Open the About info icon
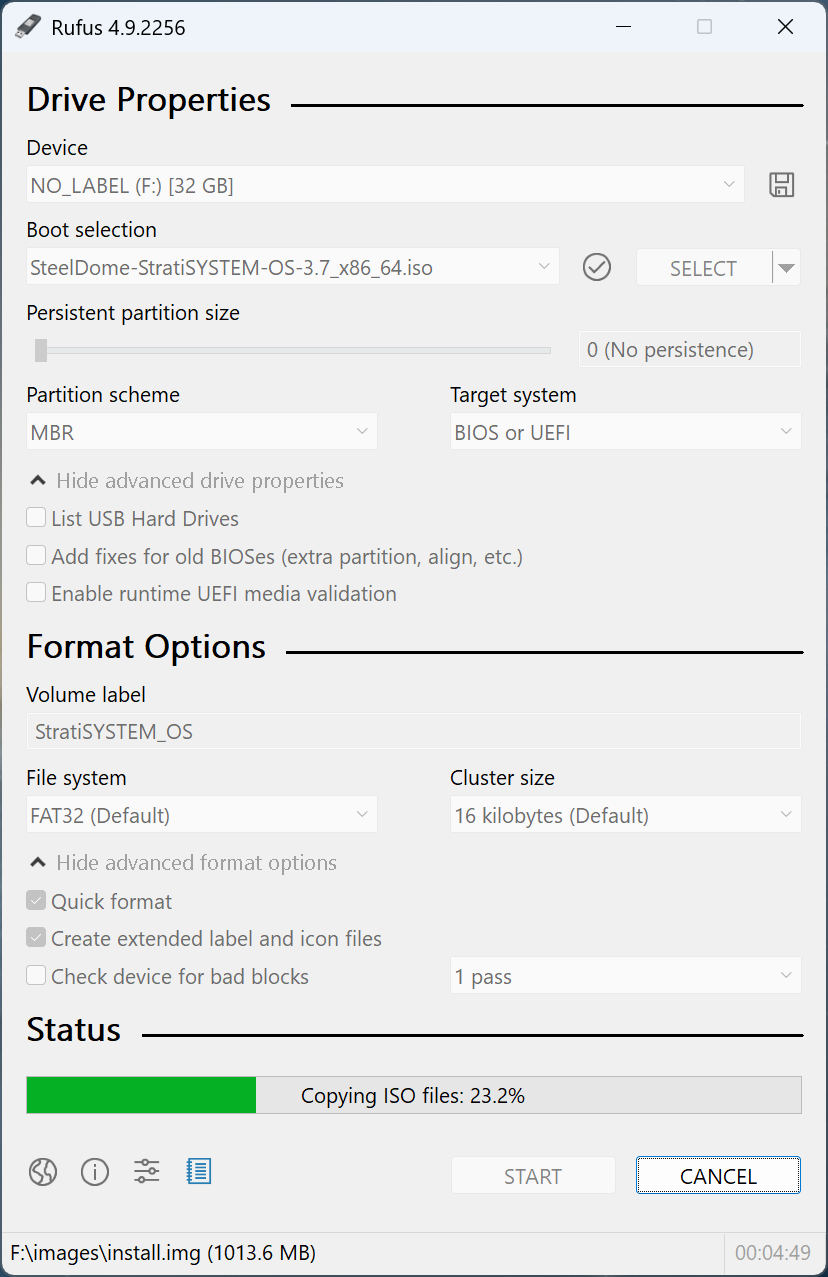 (x=95, y=1172)
